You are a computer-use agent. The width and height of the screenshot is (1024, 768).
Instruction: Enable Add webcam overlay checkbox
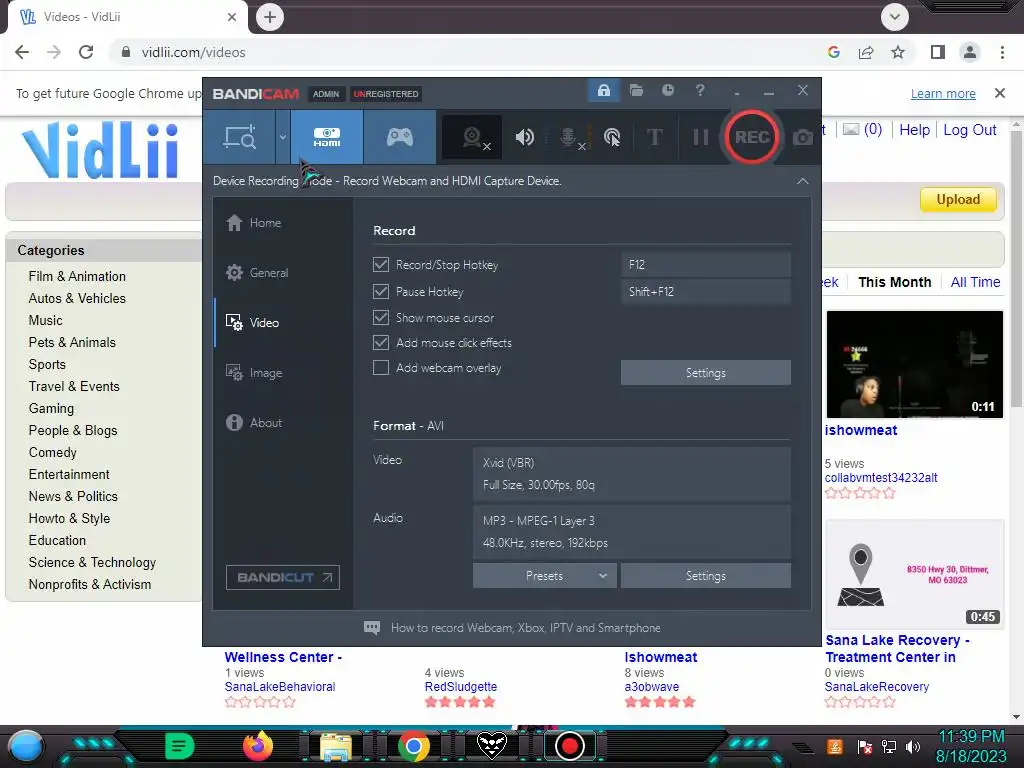(x=381, y=368)
